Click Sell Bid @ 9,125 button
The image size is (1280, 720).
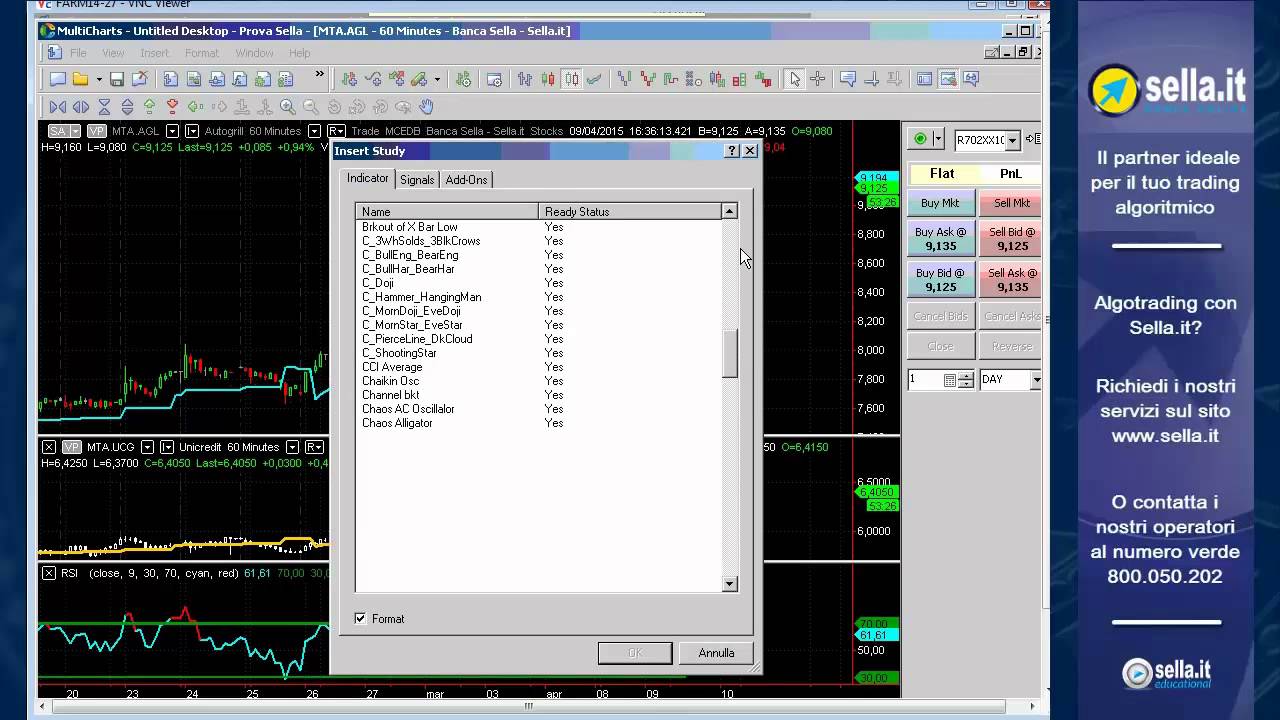(1011, 239)
